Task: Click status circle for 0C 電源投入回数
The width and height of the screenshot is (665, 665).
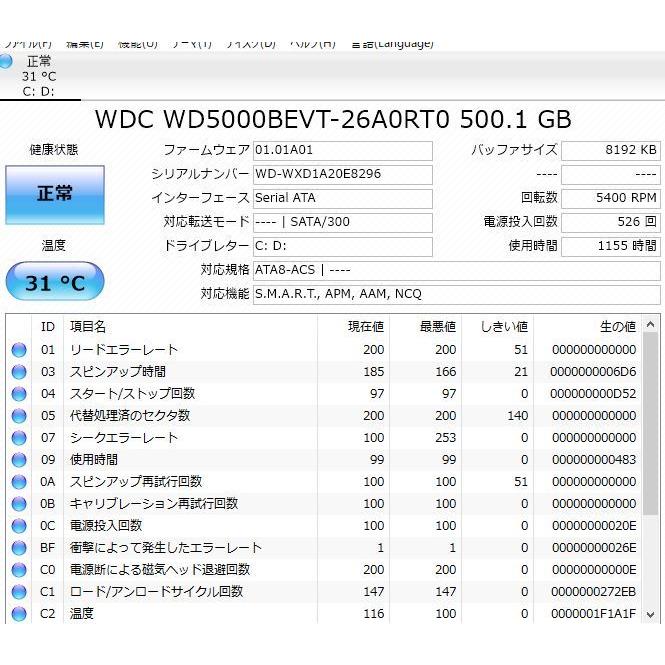Action: coord(19,526)
